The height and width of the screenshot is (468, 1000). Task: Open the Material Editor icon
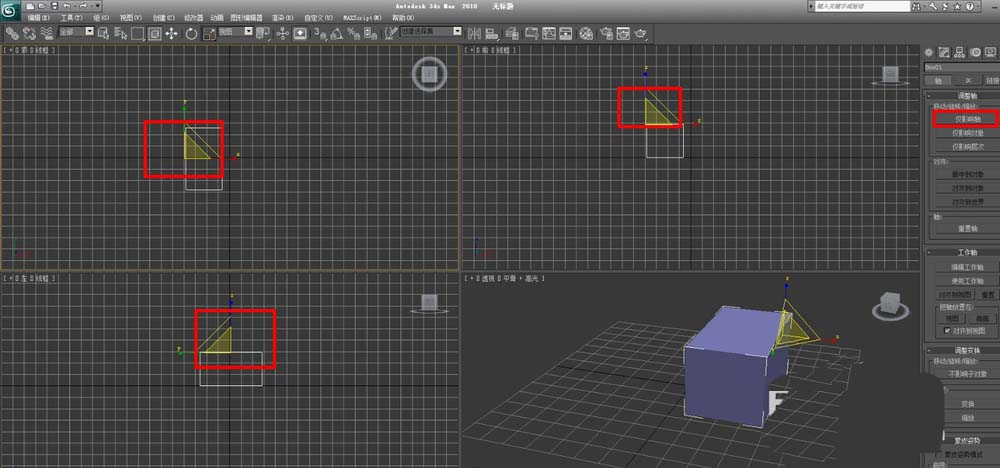click(x=585, y=33)
